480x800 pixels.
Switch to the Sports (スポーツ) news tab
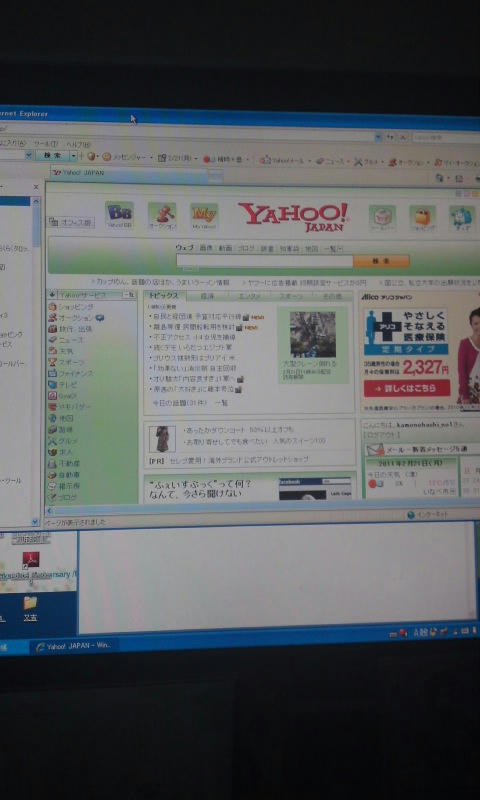pos(292,297)
